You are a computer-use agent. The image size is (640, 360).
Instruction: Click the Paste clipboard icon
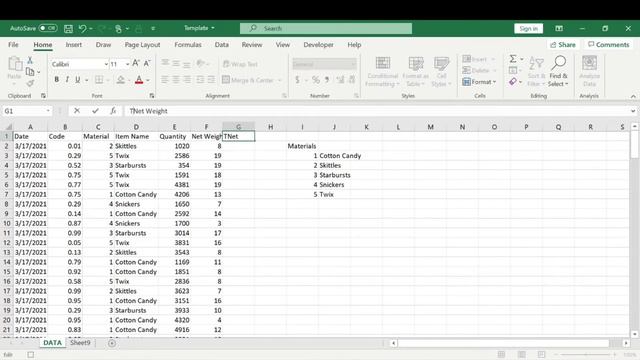15,64
